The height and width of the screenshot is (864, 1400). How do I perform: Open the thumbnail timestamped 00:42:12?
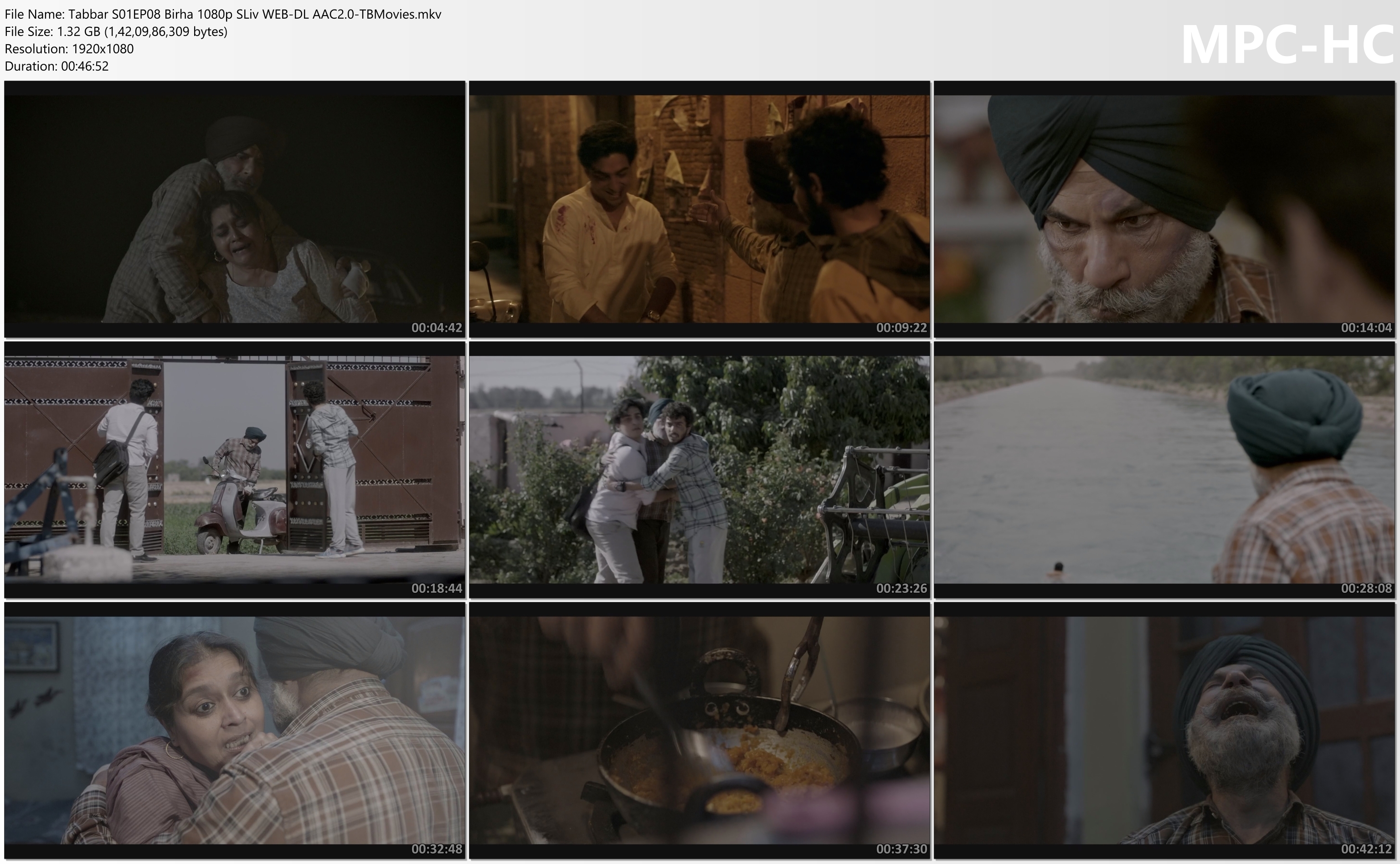[1164, 730]
